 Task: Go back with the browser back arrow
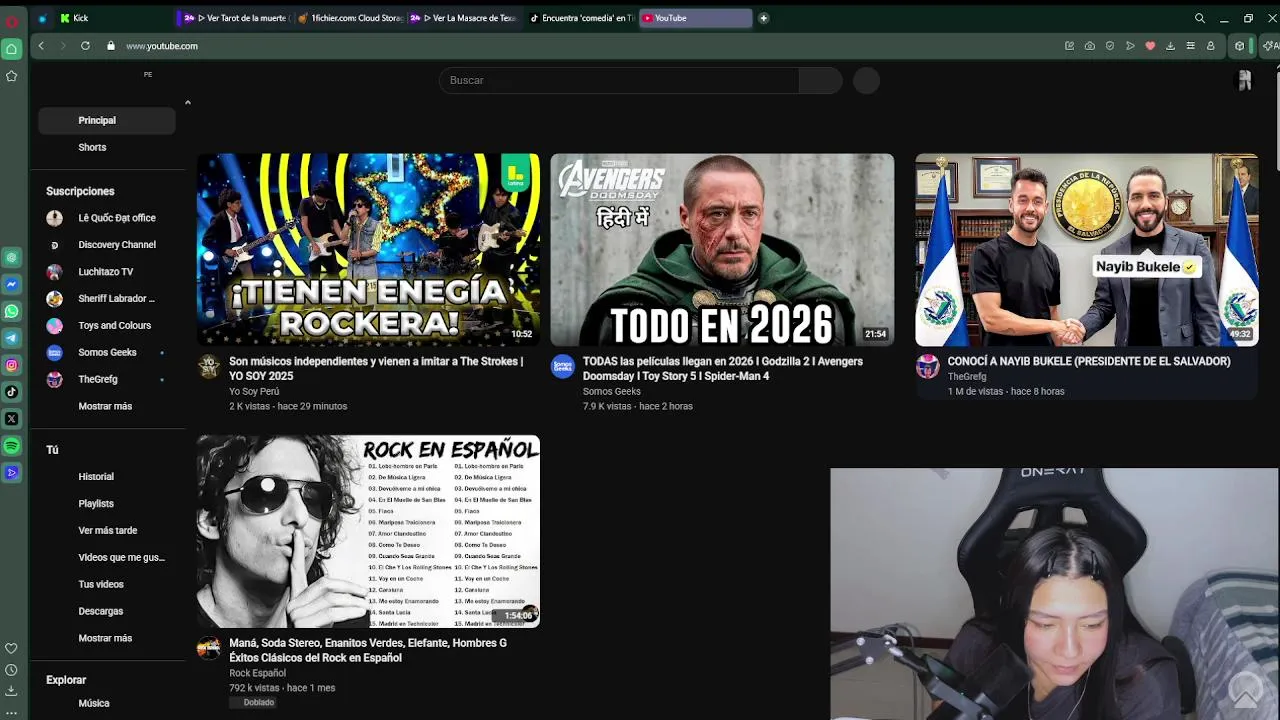pos(41,46)
